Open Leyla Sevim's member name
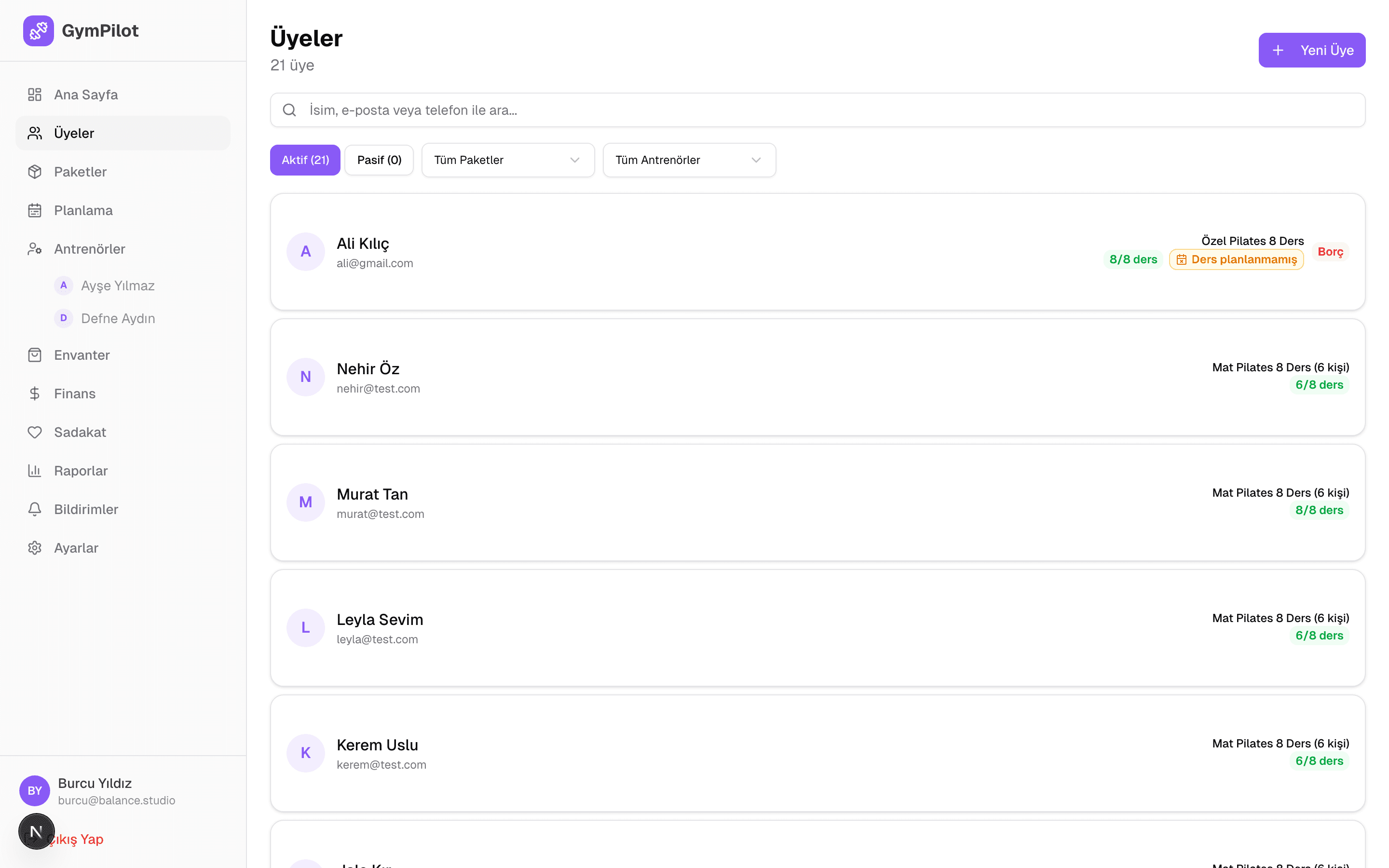The image size is (1389, 868). (x=380, y=620)
